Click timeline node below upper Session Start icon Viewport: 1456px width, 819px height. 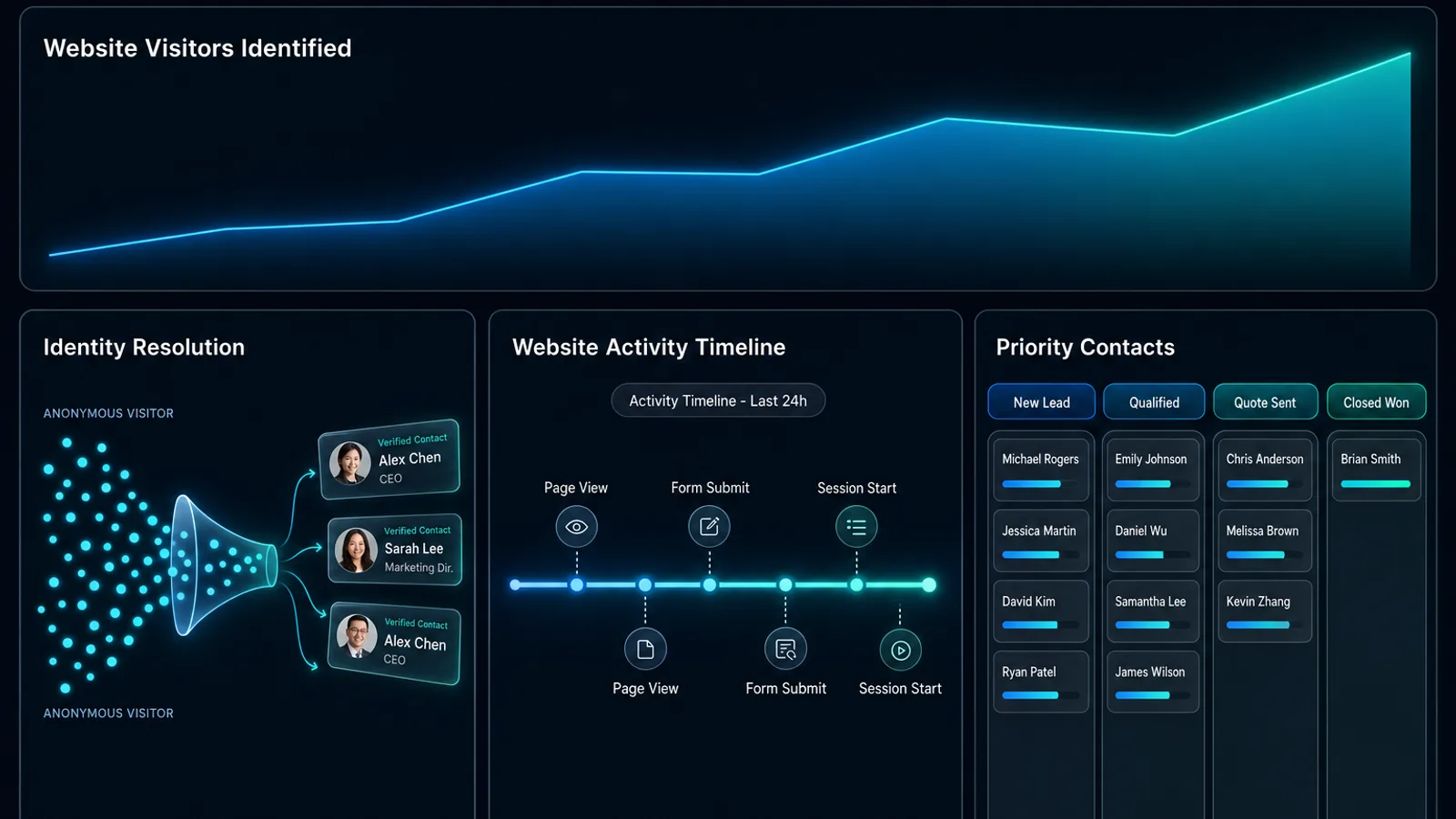pyautogui.click(x=856, y=585)
